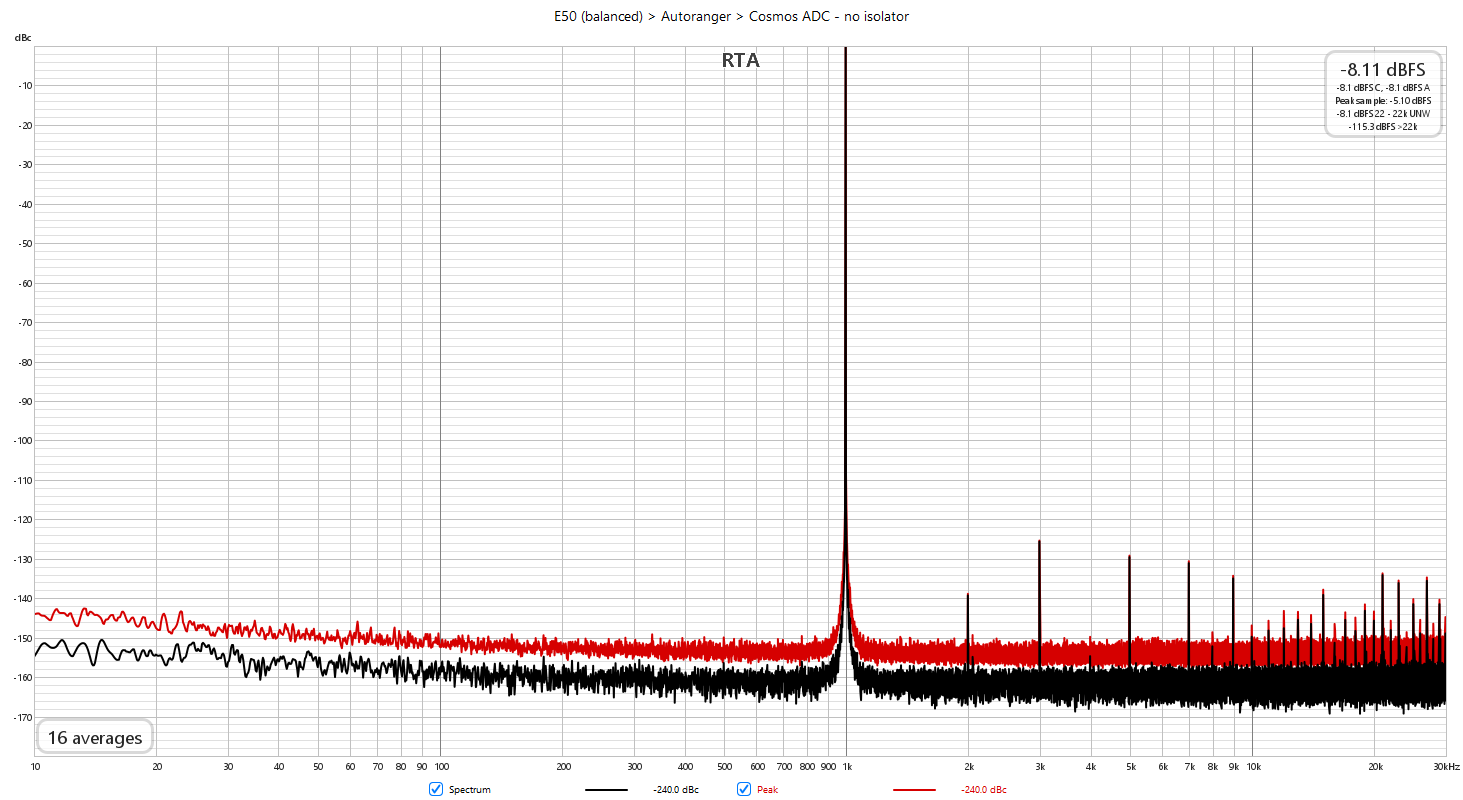Click the 'dBc' axis unit label
The height and width of the screenshot is (800, 1463).
(x=22, y=37)
